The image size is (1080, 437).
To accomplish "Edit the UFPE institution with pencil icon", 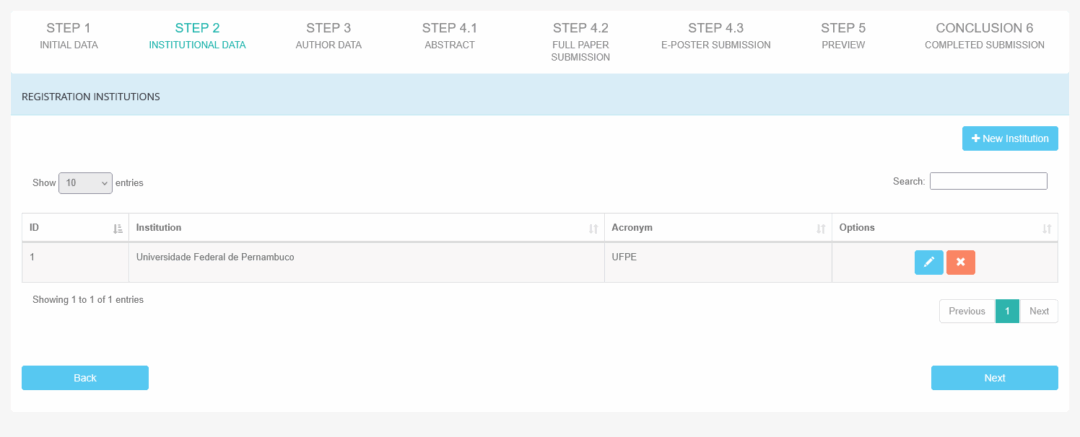I will [928, 262].
